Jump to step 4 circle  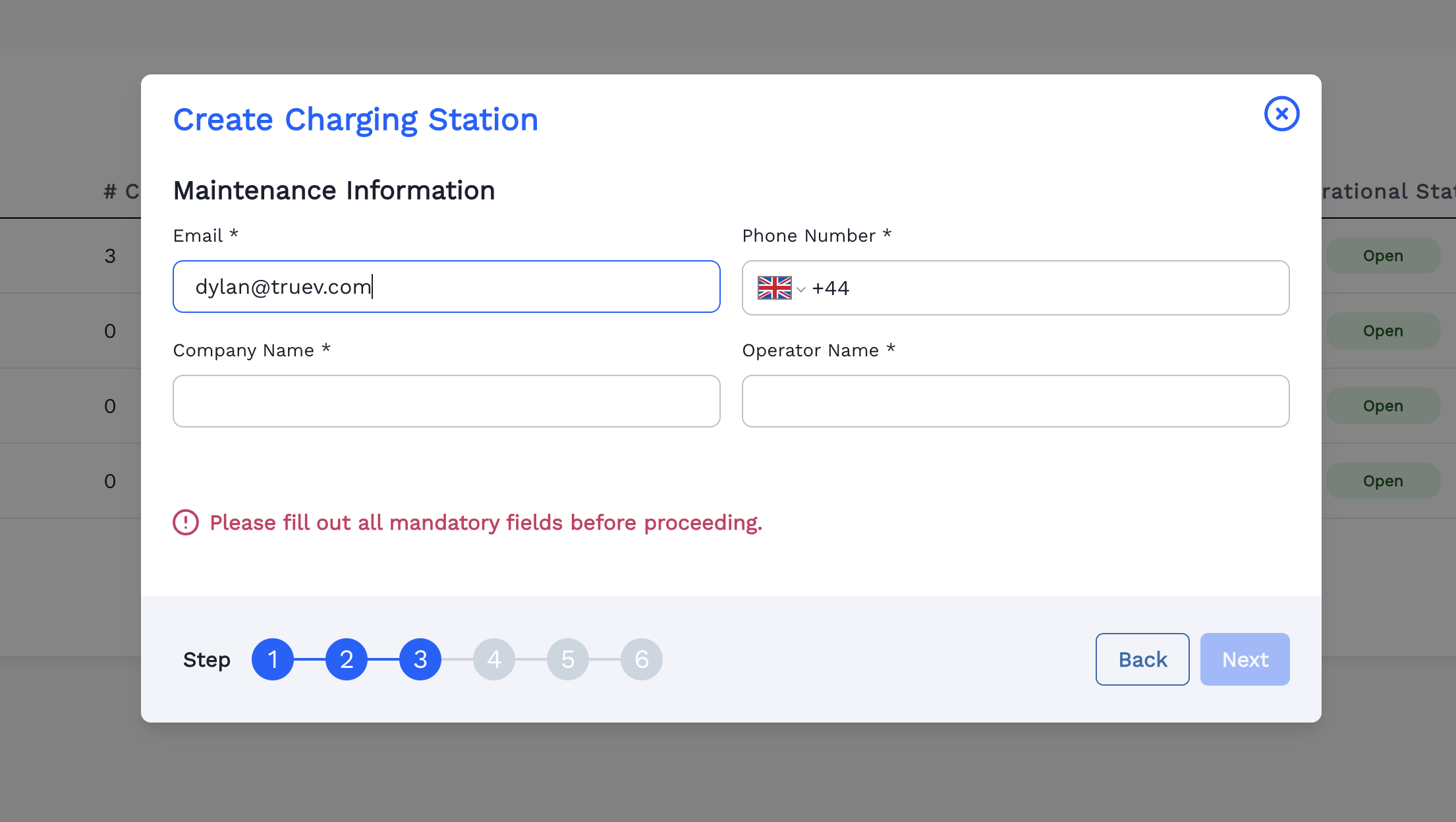[x=494, y=659]
